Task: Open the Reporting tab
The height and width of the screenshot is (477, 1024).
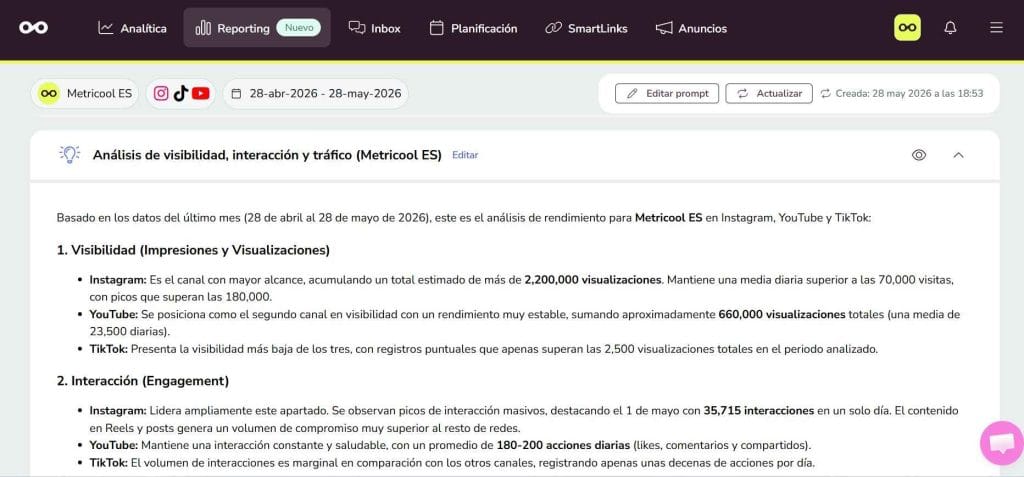Action: [x=257, y=28]
